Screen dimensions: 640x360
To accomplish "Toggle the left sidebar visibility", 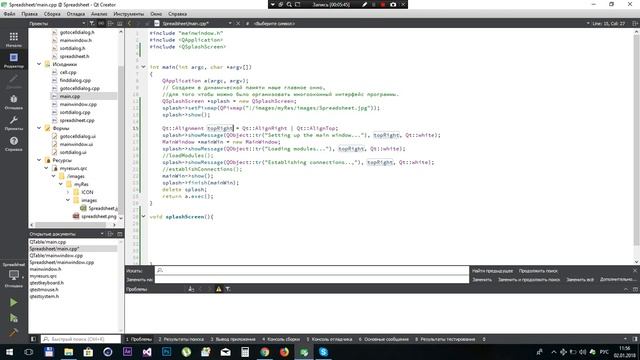I will (33, 339).
